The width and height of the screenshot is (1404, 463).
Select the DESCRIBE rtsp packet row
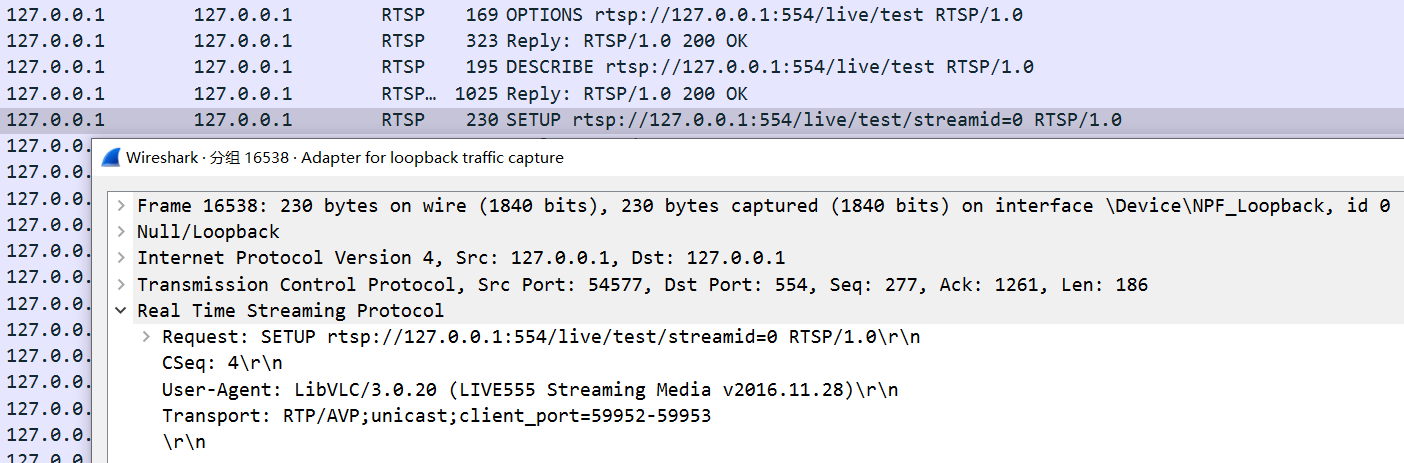click(x=702, y=67)
